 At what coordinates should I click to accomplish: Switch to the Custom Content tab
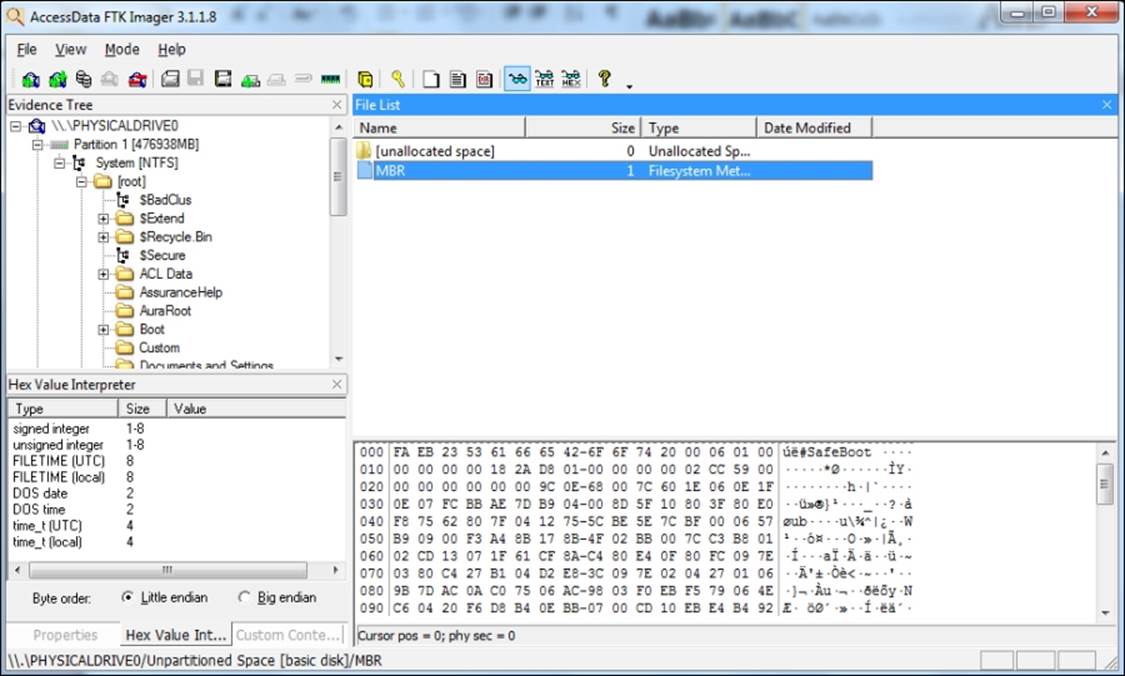click(287, 635)
